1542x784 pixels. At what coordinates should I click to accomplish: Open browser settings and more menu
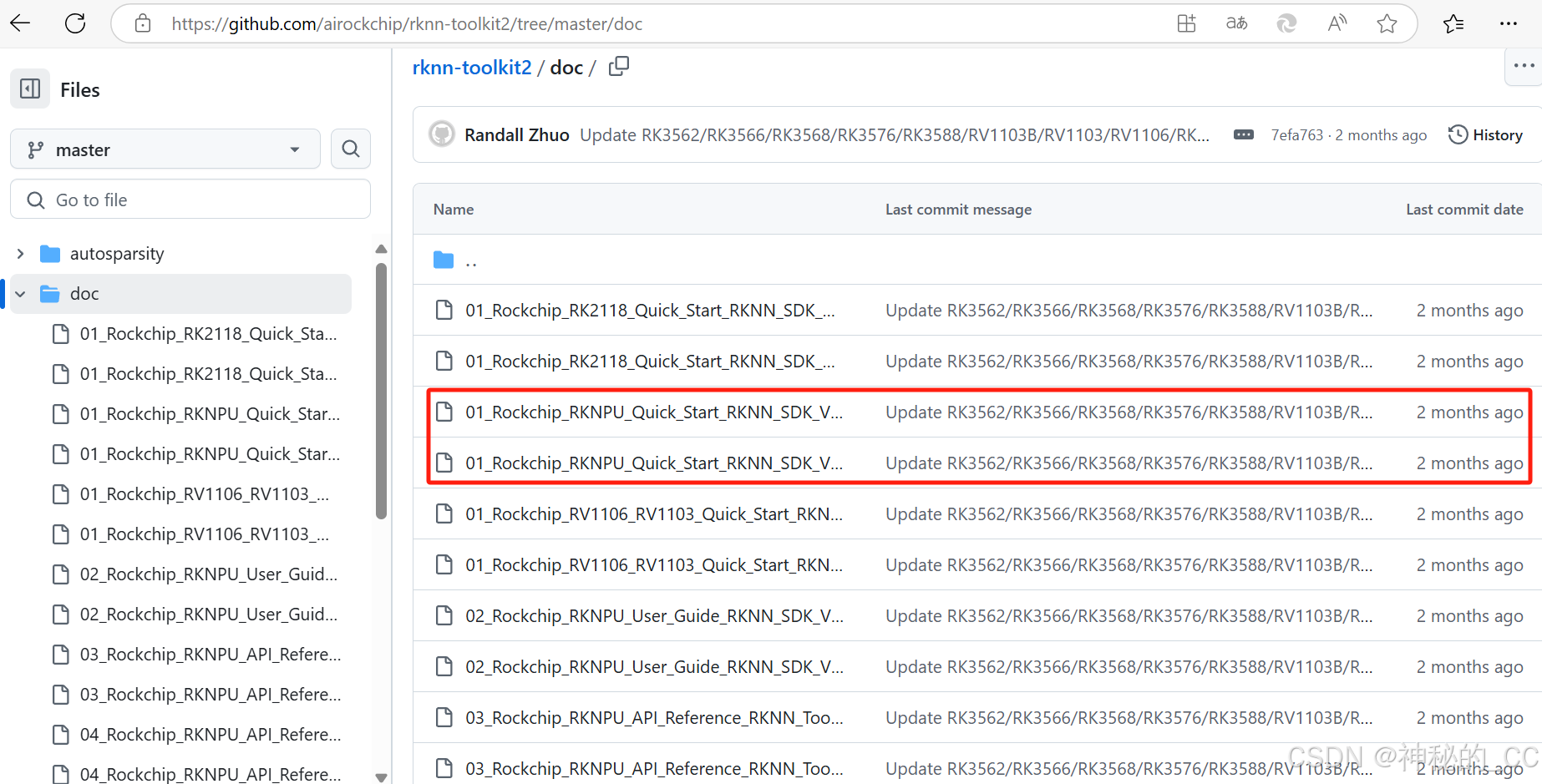pyautogui.click(x=1509, y=23)
